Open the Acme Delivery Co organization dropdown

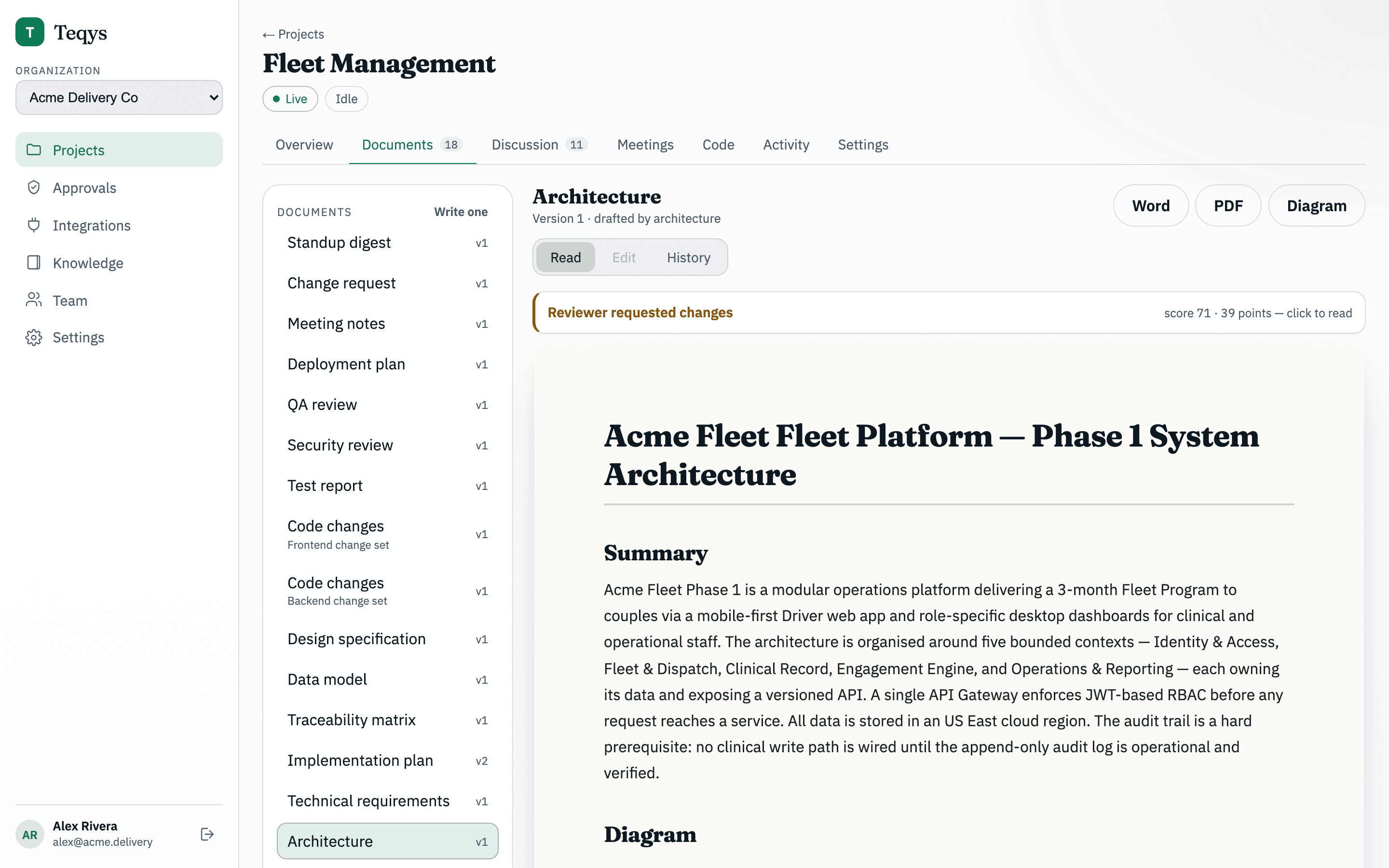[x=119, y=97]
